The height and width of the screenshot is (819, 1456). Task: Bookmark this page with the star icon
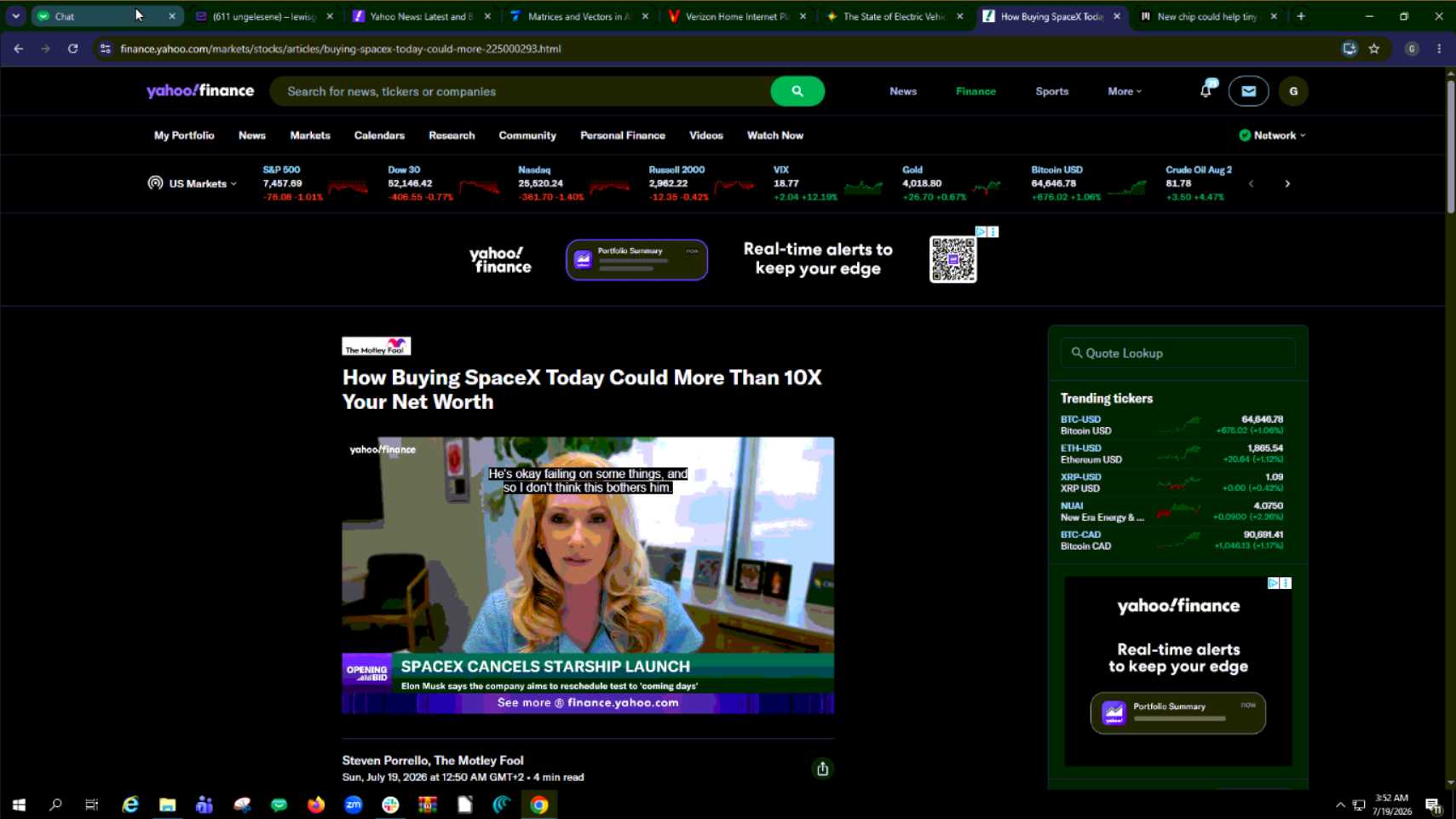coord(1374,49)
